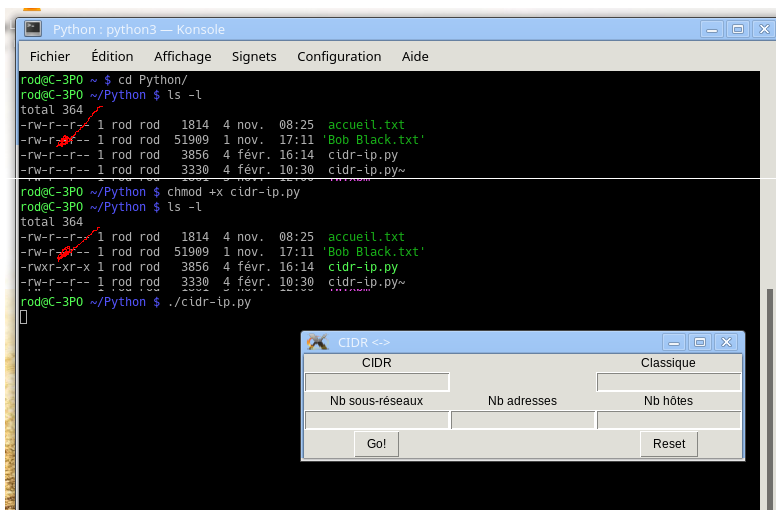Image resolution: width=782 pixels, height=516 pixels.
Task: Open the Affichage menu
Action: [182, 56]
